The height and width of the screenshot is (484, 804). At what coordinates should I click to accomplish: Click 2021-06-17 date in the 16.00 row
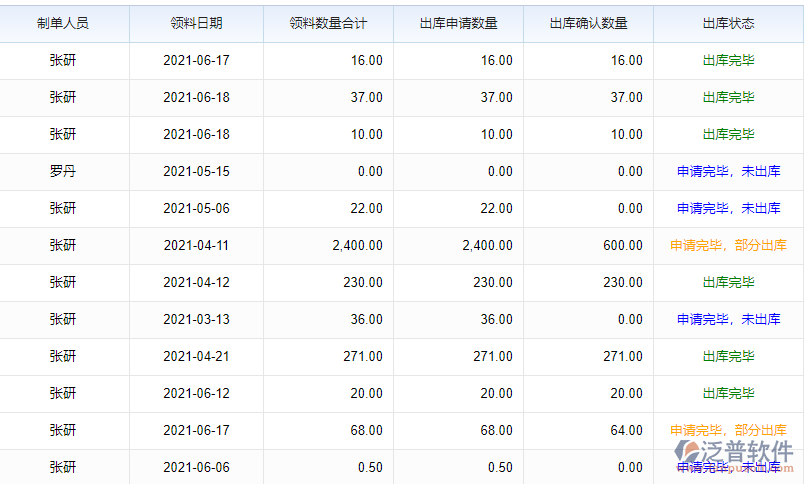196,60
